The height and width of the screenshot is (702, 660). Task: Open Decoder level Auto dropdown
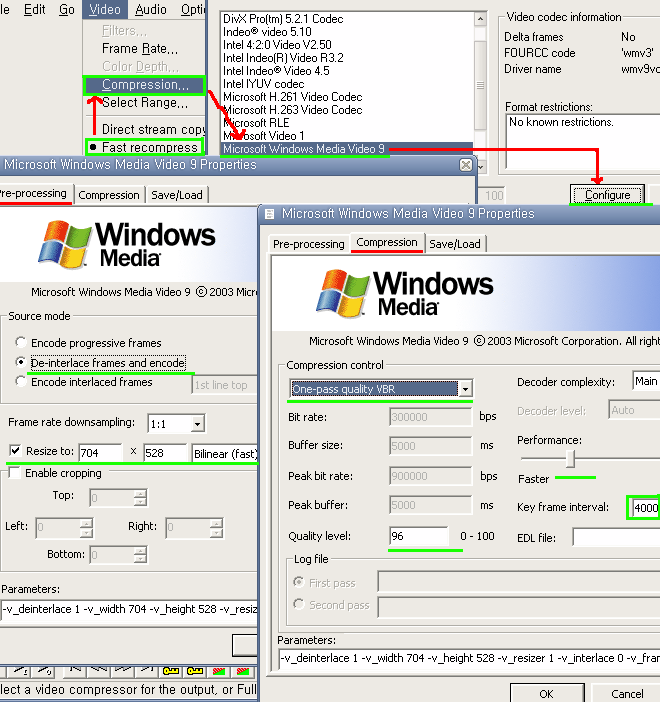pos(634,410)
